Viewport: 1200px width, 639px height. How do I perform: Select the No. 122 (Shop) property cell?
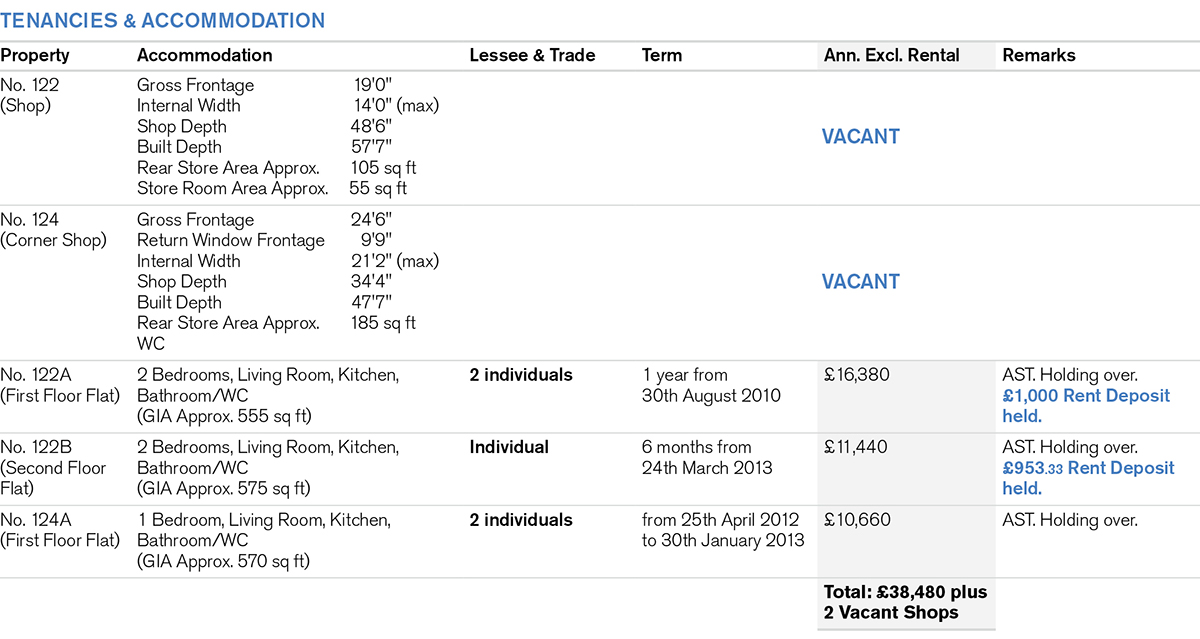click(x=28, y=96)
